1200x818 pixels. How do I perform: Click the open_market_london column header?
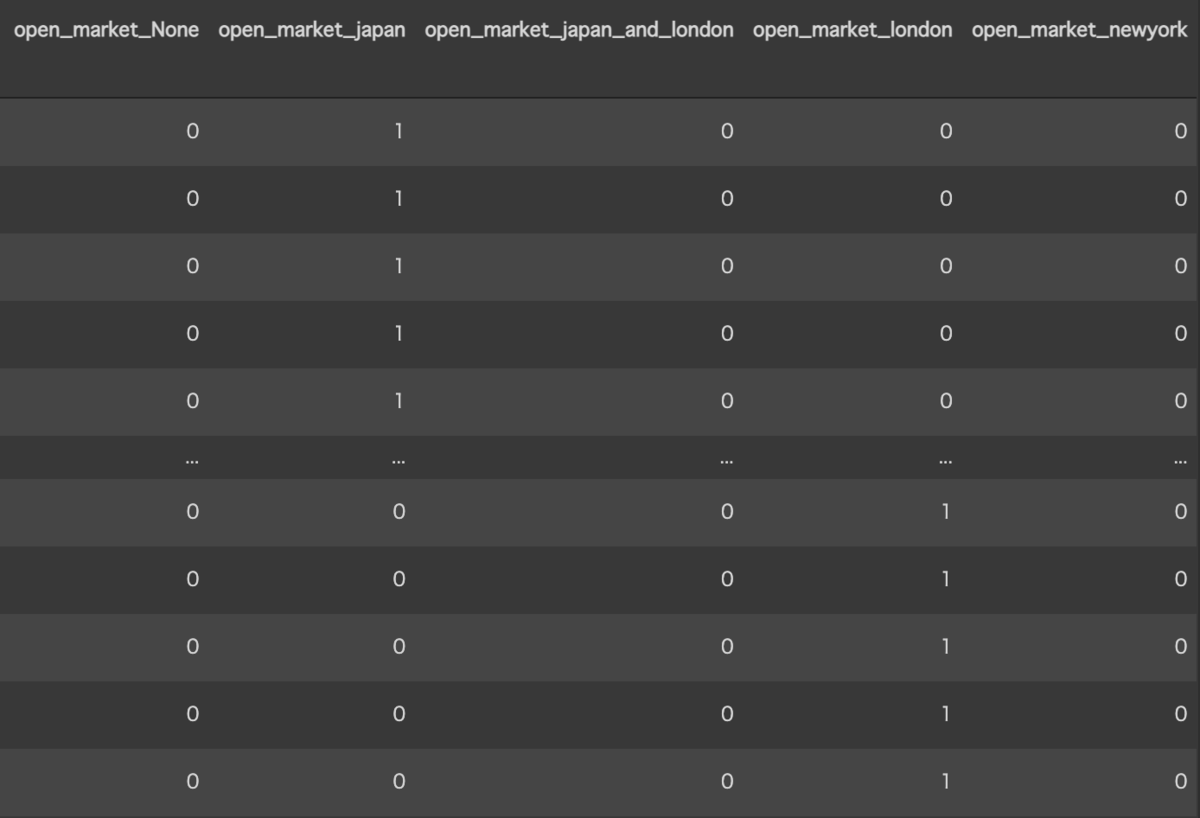[x=852, y=30]
